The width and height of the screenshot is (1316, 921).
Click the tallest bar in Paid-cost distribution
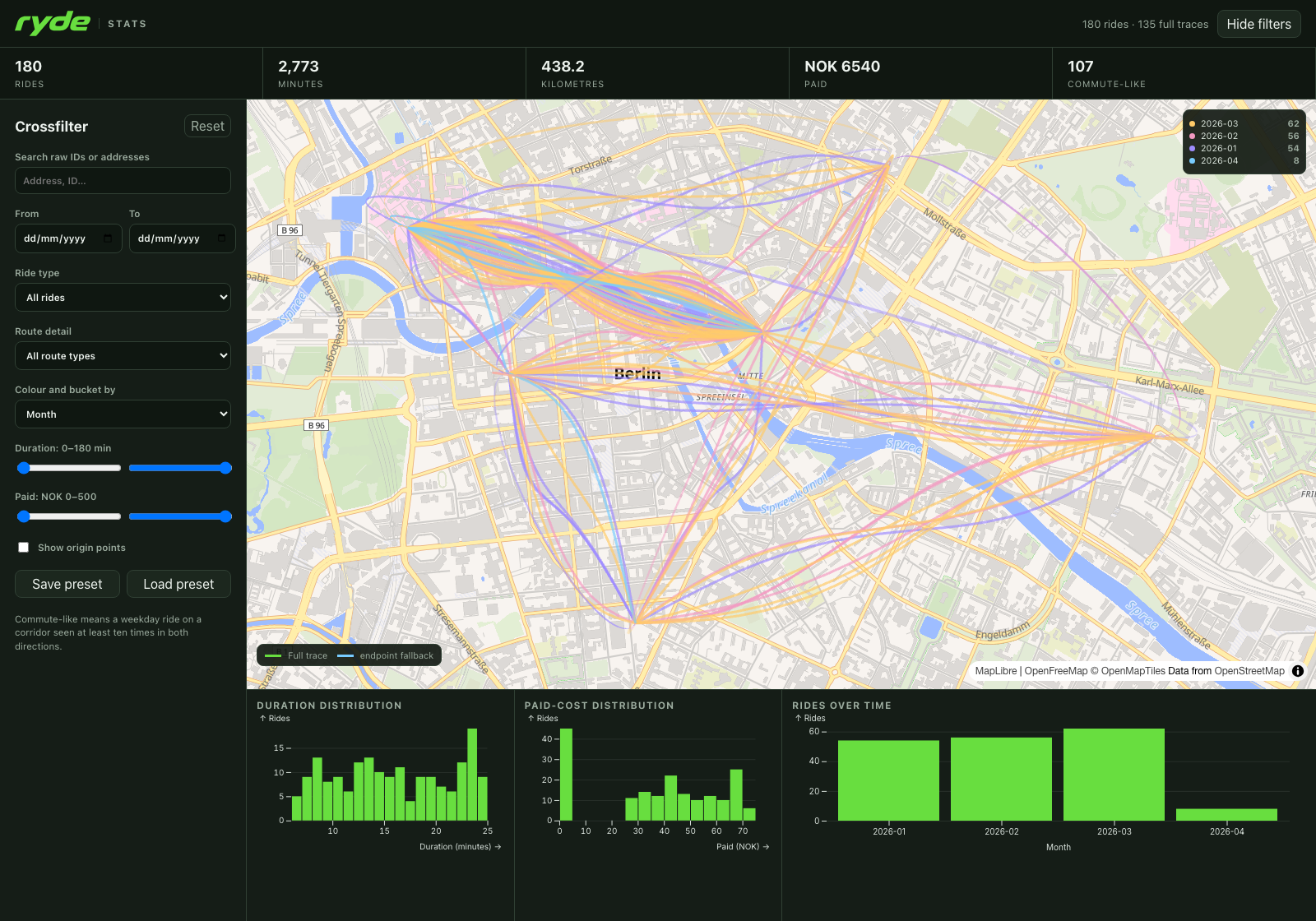tap(566, 775)
